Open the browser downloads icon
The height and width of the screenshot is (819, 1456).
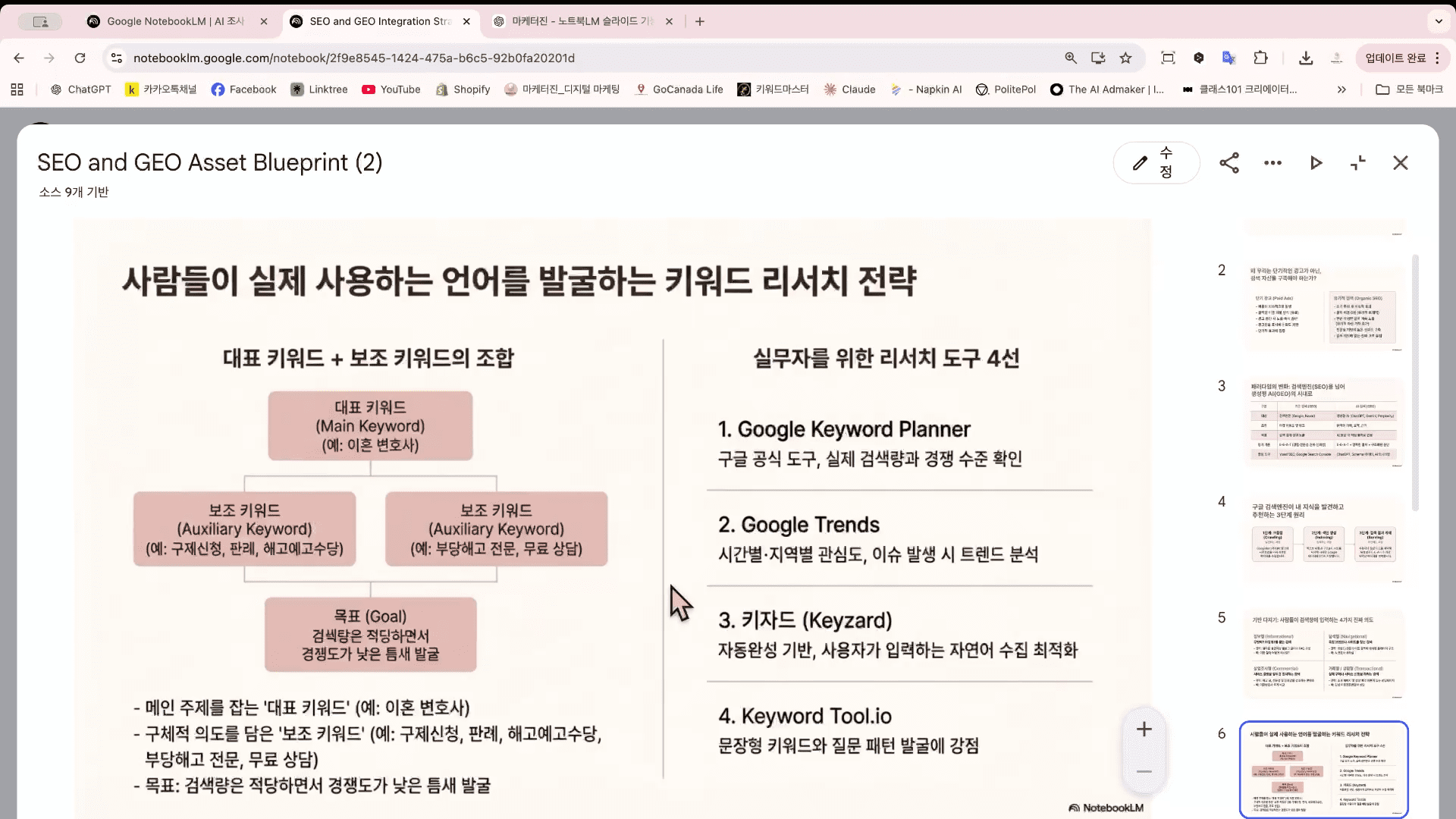pyautogui.click(x=1306, y=58)
